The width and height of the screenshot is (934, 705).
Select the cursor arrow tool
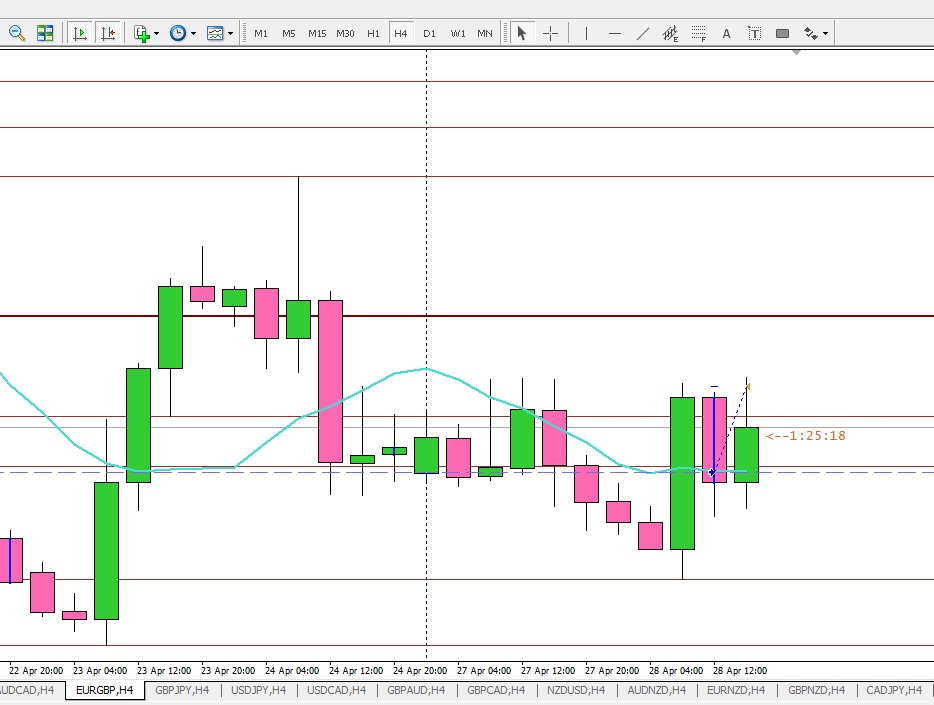pos(522,33)
